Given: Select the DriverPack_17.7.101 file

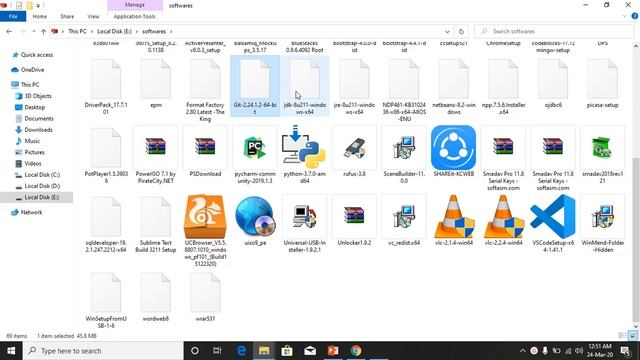Looking at the screenshot, I should tap(106, 86).
